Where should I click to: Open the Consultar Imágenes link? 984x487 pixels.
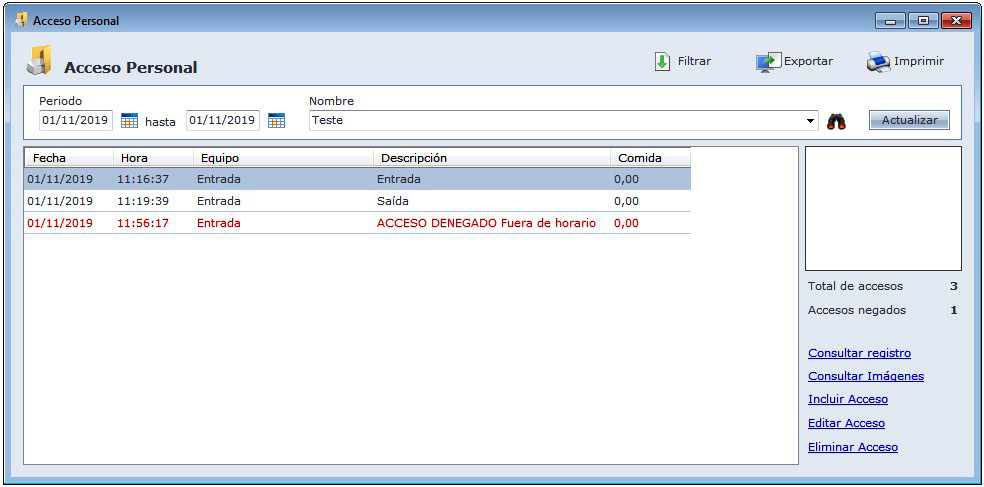[865, 376]
